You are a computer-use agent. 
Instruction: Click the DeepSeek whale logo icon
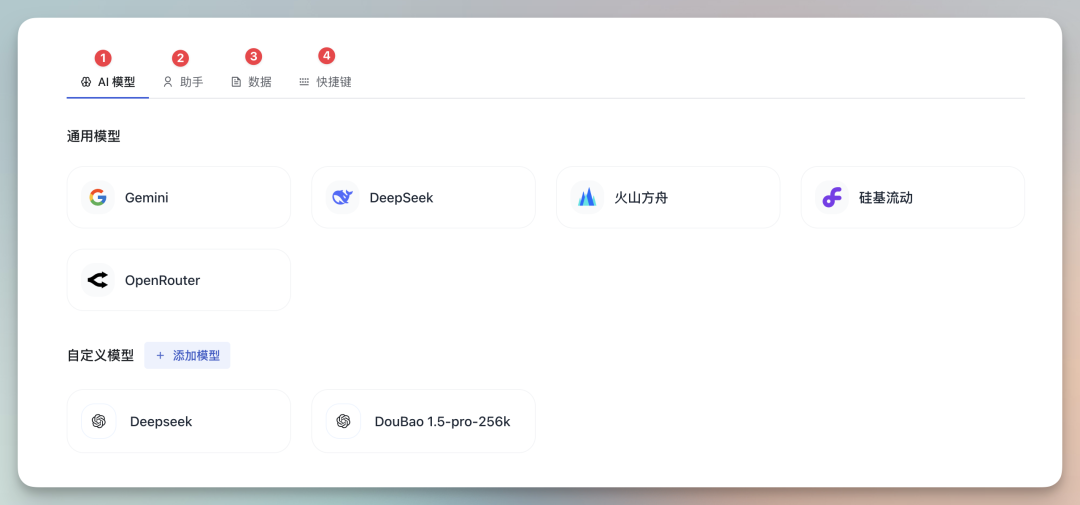(342, 198)
